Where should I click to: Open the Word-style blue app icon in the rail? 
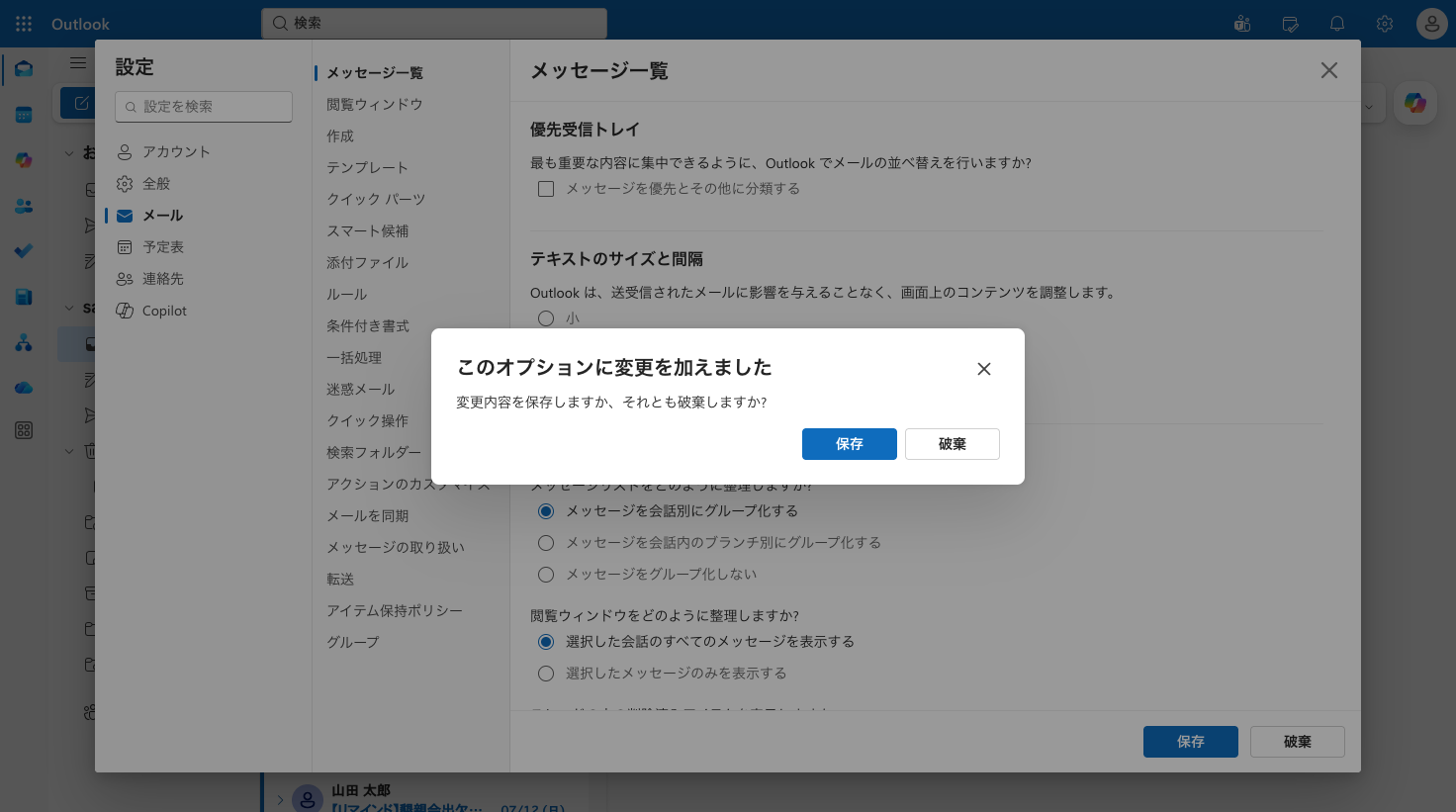(x=24, y=297)
